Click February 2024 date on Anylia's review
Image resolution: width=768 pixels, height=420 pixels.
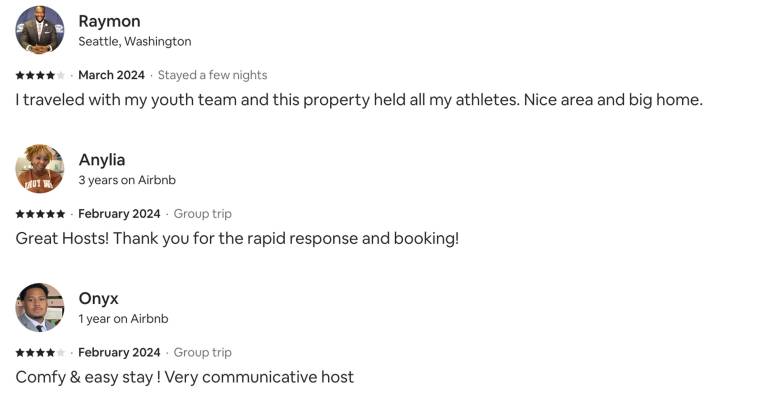pyautogui.click(x=119, y=214)
